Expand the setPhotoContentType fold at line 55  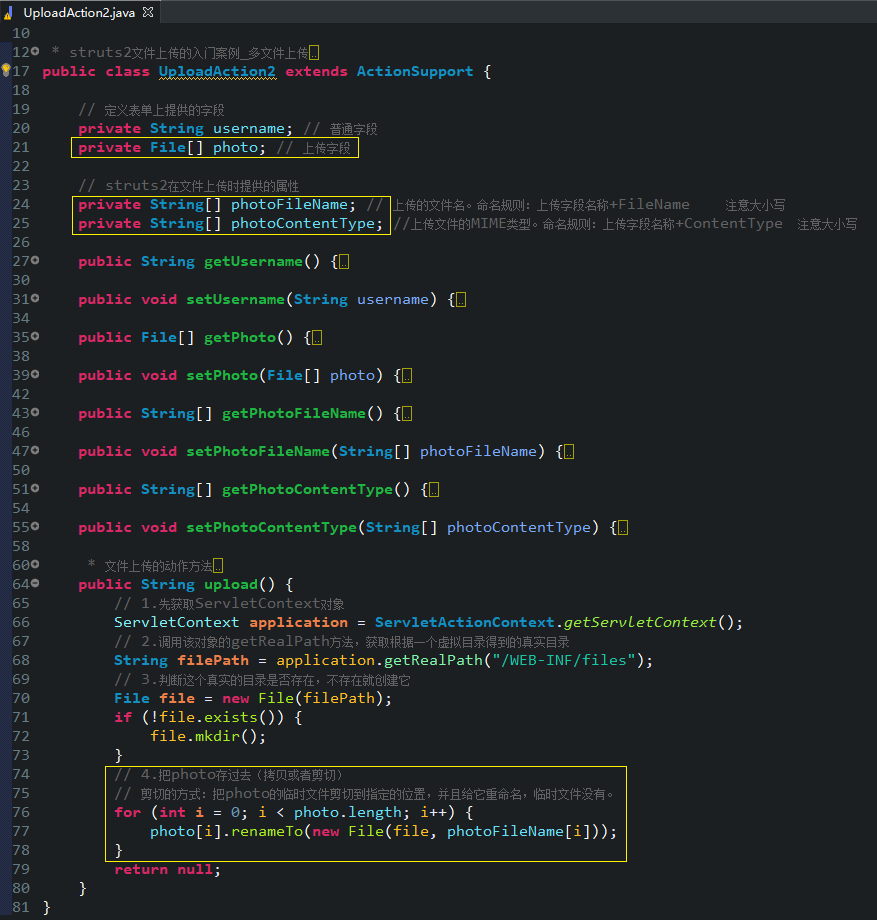[35, 526]
